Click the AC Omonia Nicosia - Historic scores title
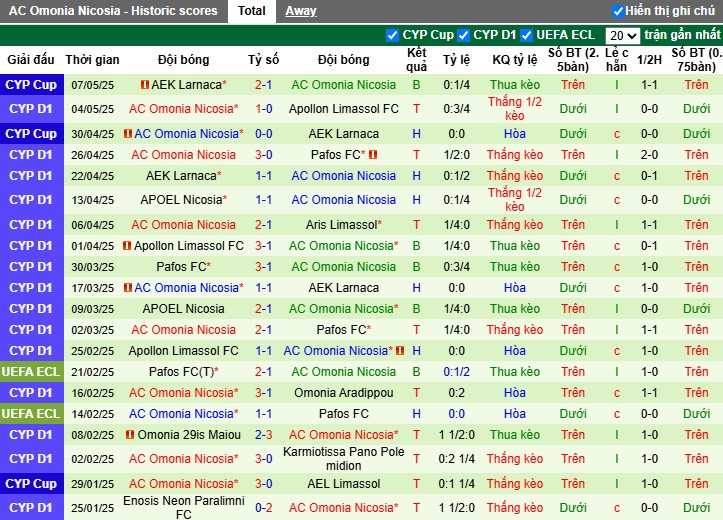Image resolution: width=723 pixels, height=520 pixels. click(113, 11)
